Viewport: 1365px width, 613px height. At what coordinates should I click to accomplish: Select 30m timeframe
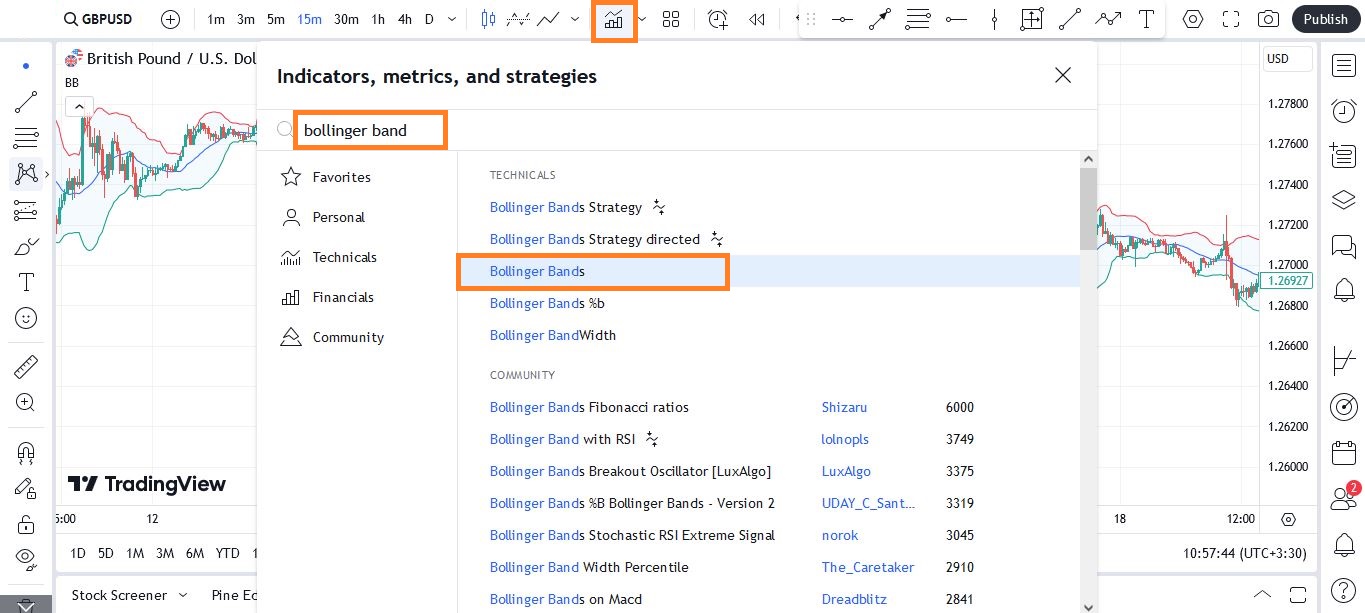point(346,19)
